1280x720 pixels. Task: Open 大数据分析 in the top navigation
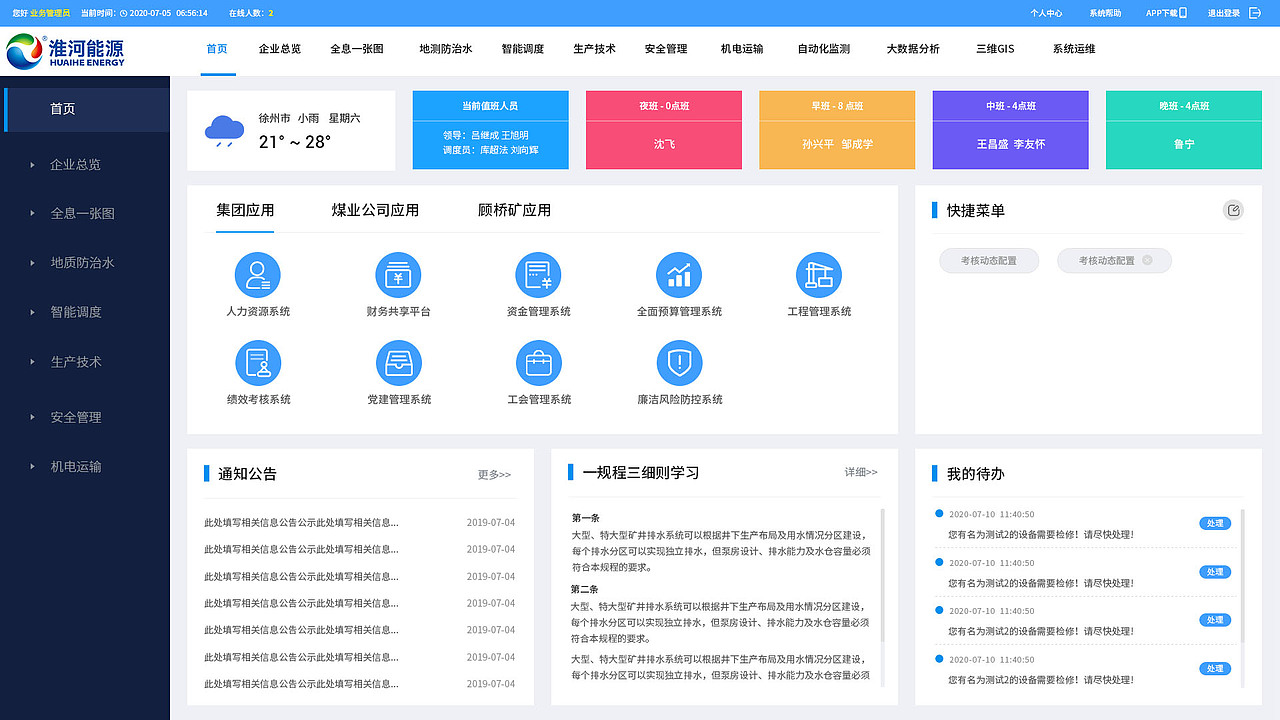click(x=912, y=47)
